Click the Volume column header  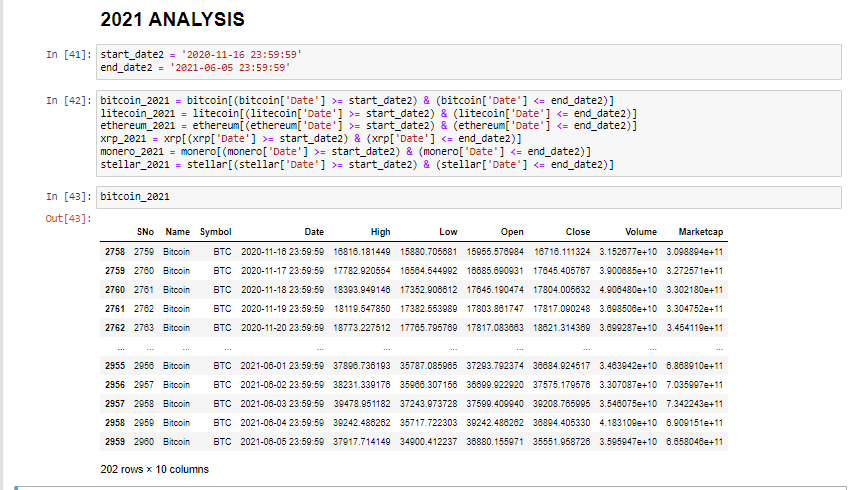(641, 232)
